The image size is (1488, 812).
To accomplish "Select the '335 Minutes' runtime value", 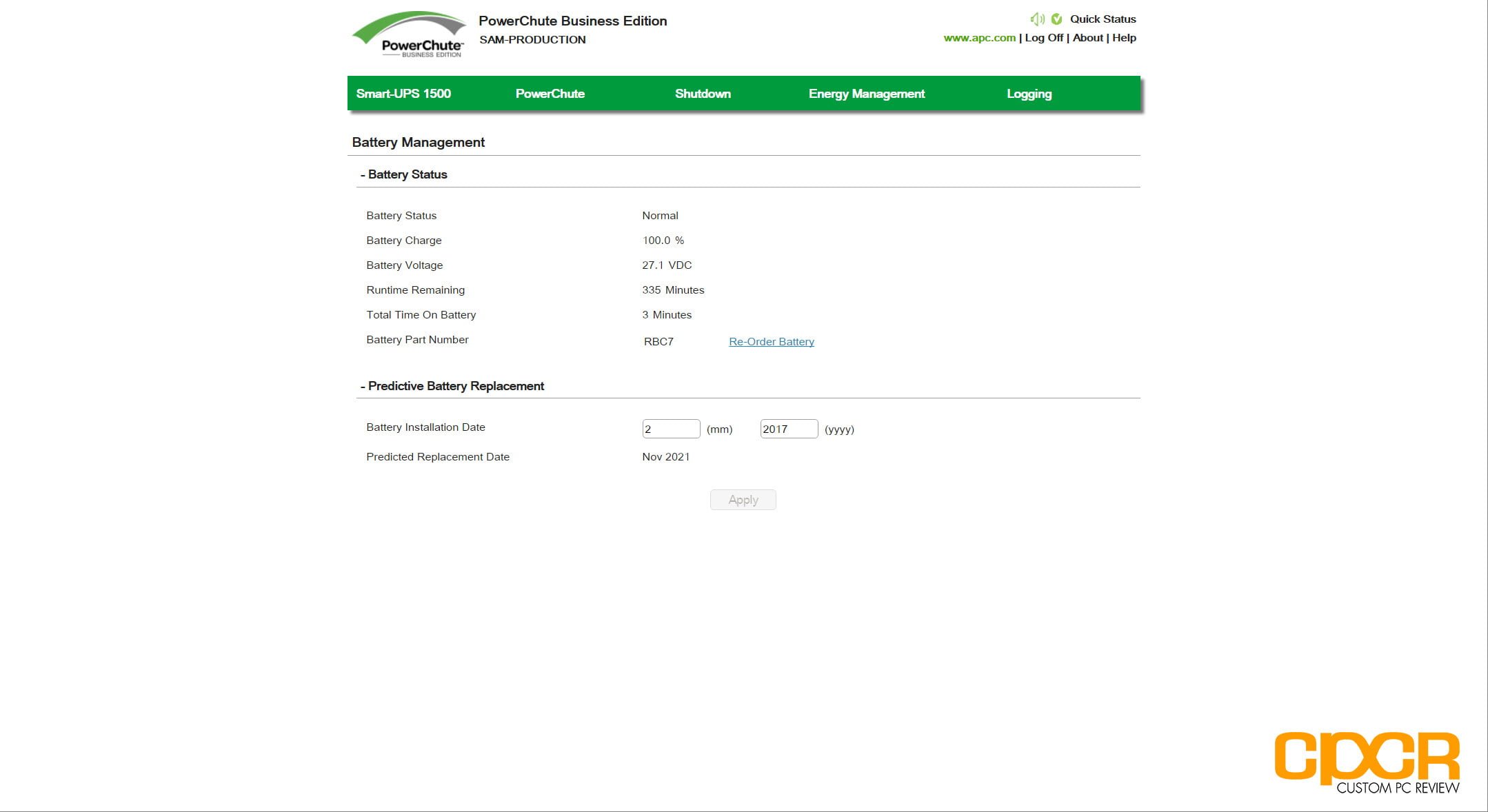I will point(673,290).
